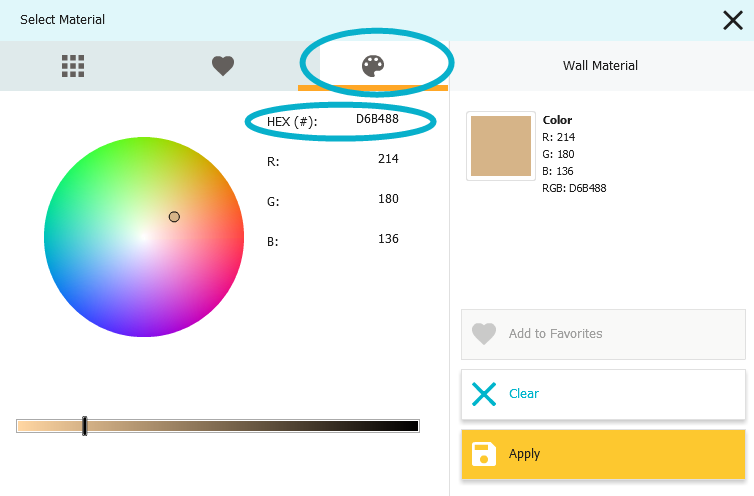The image size is (754, 496).
Task: Click the bold 'Color' label
Action: pos(557,120)
